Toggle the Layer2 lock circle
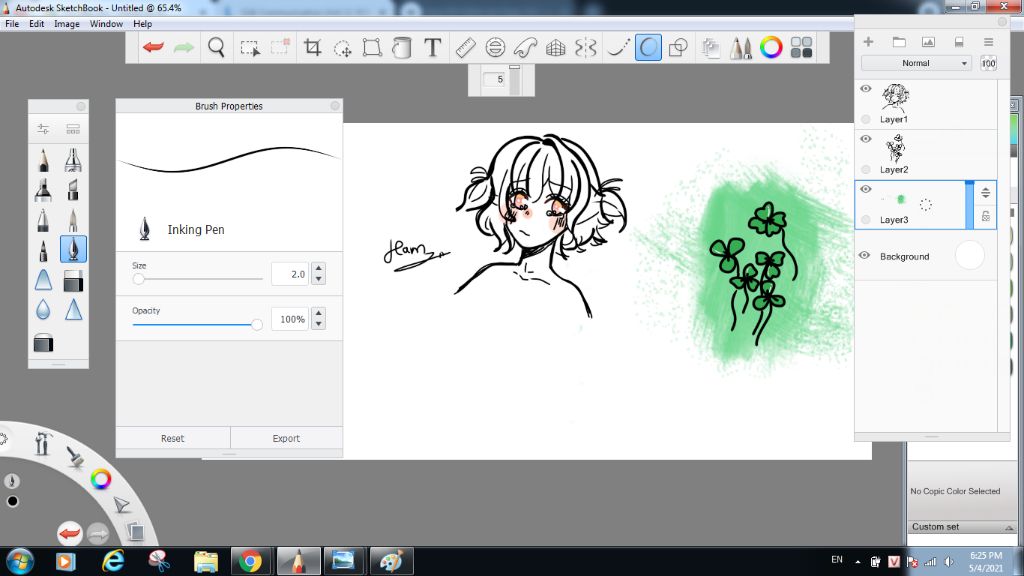Screen dimensions: 1024x576 pos(866,170)
